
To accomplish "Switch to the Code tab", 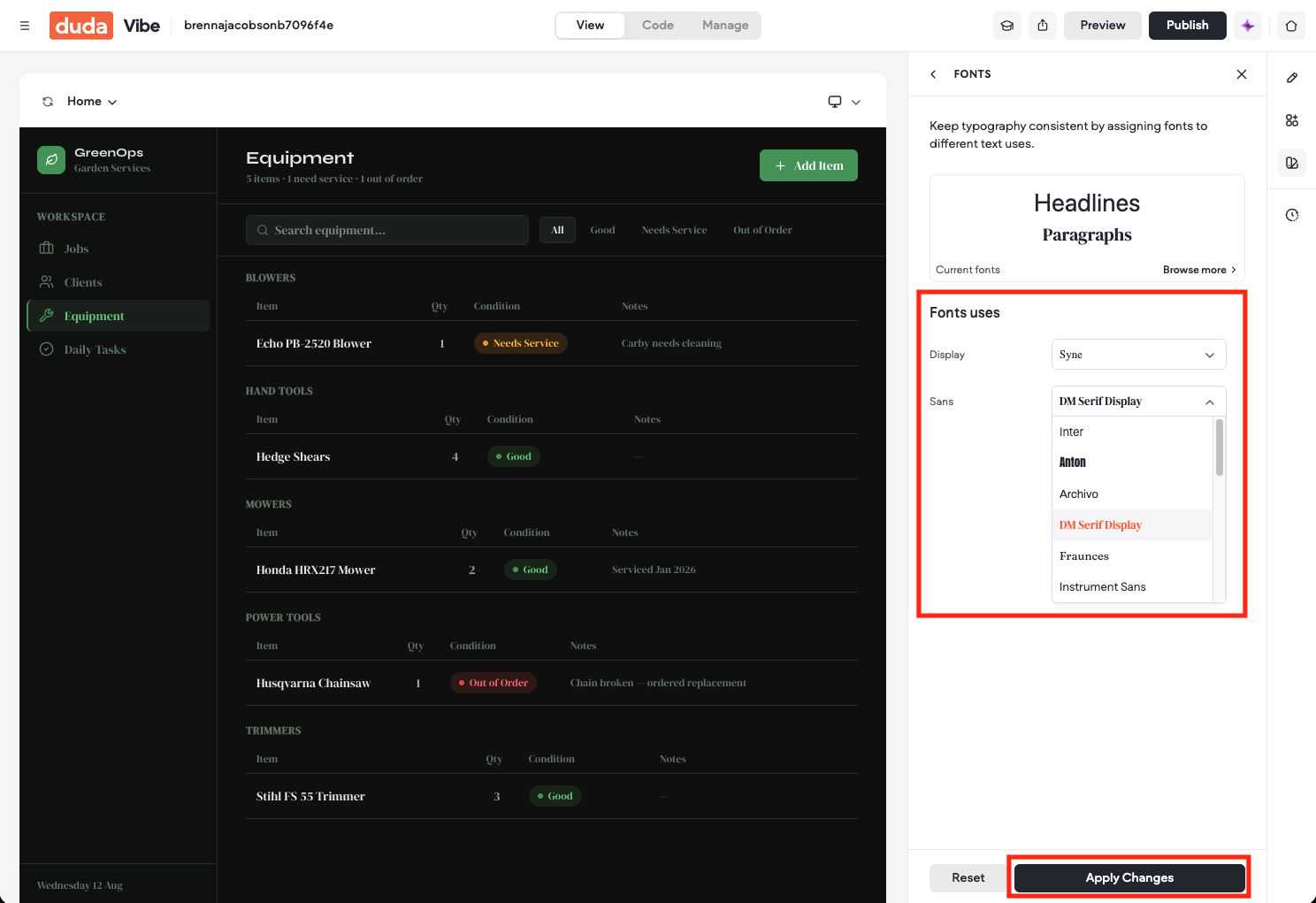I will [657, 26].
